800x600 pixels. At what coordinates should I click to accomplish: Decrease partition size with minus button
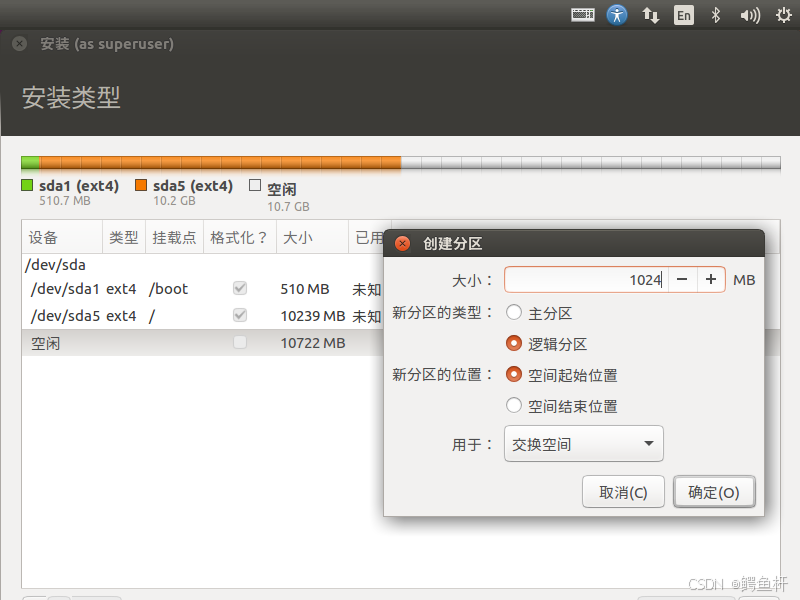click(682, 280)
